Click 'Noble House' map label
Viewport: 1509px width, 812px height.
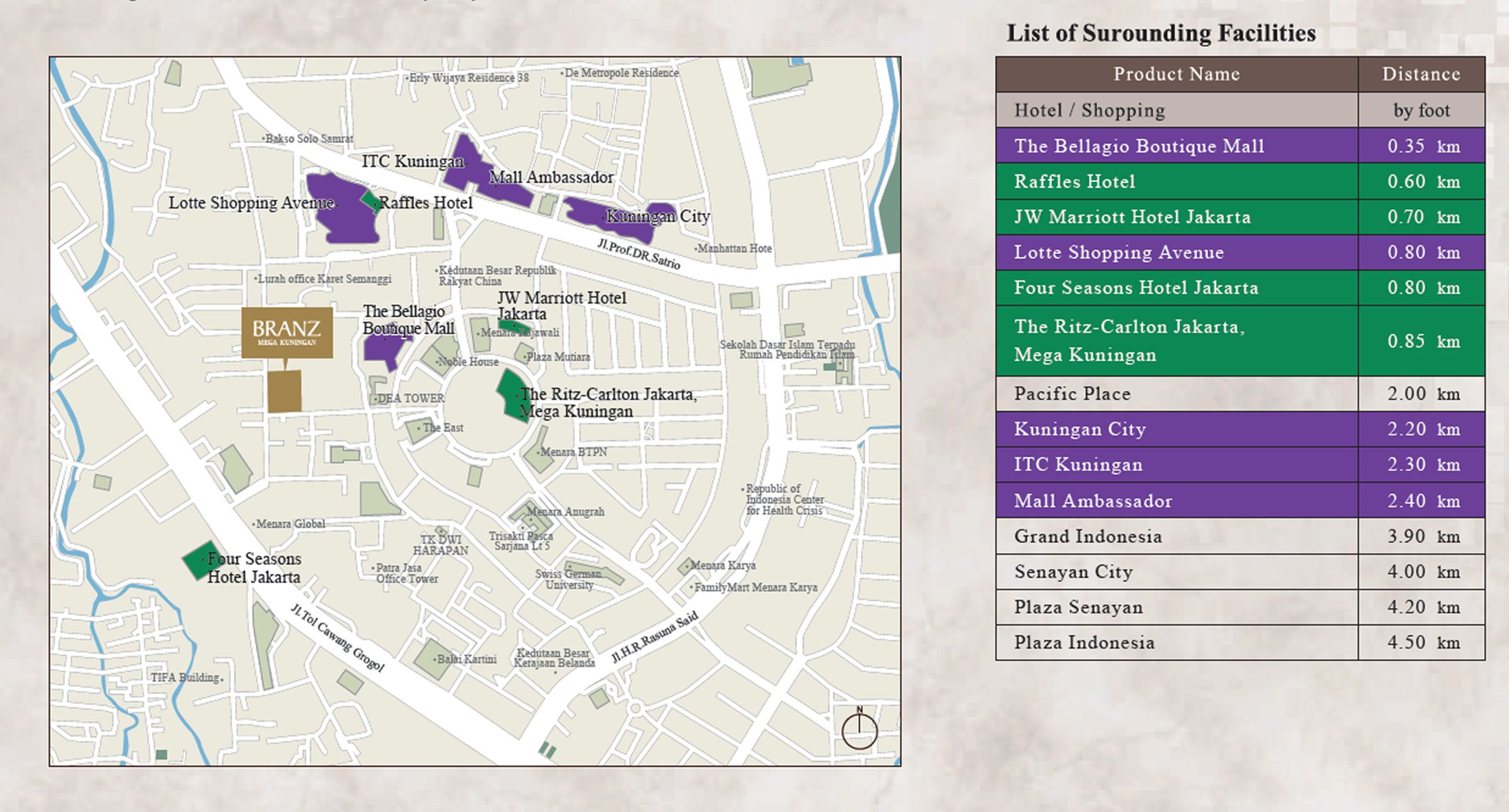[x=468, y=362]
